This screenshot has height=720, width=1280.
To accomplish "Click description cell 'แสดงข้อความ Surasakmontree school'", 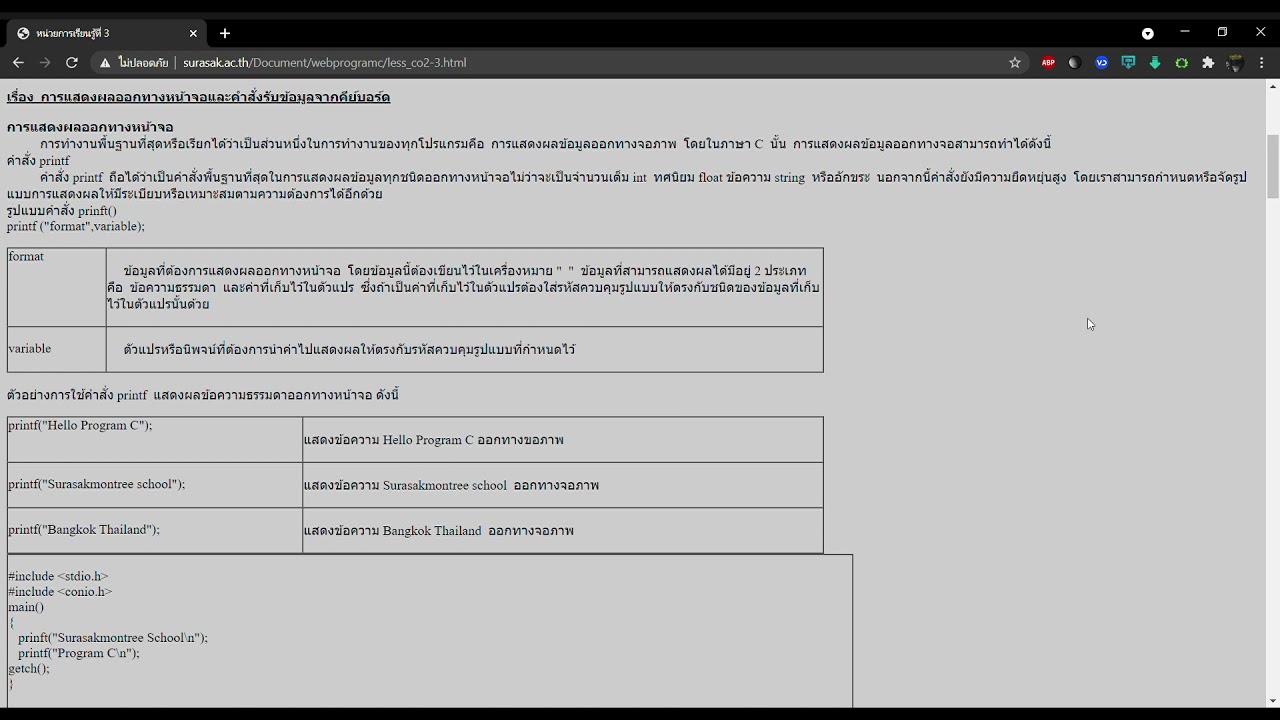I will (x=563, y=485).
